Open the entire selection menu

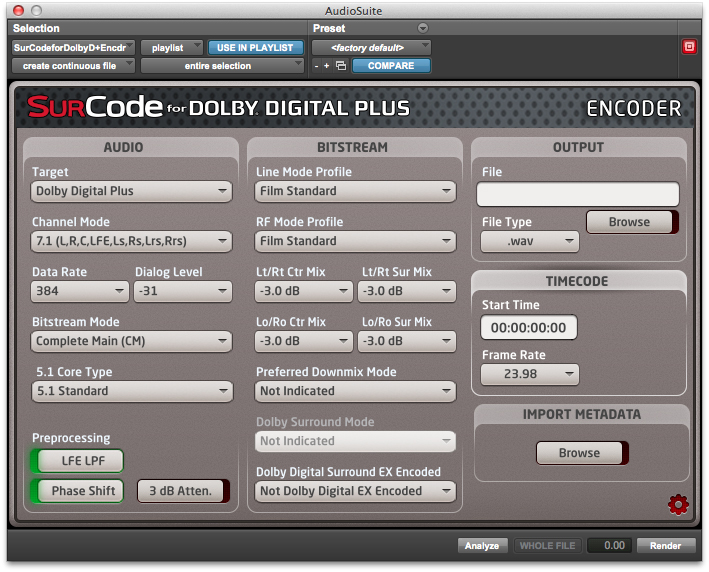coord(222,66)
